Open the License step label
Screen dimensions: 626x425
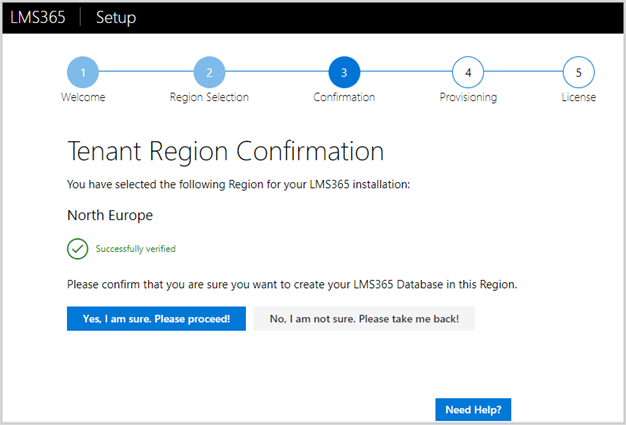(578, 98)
